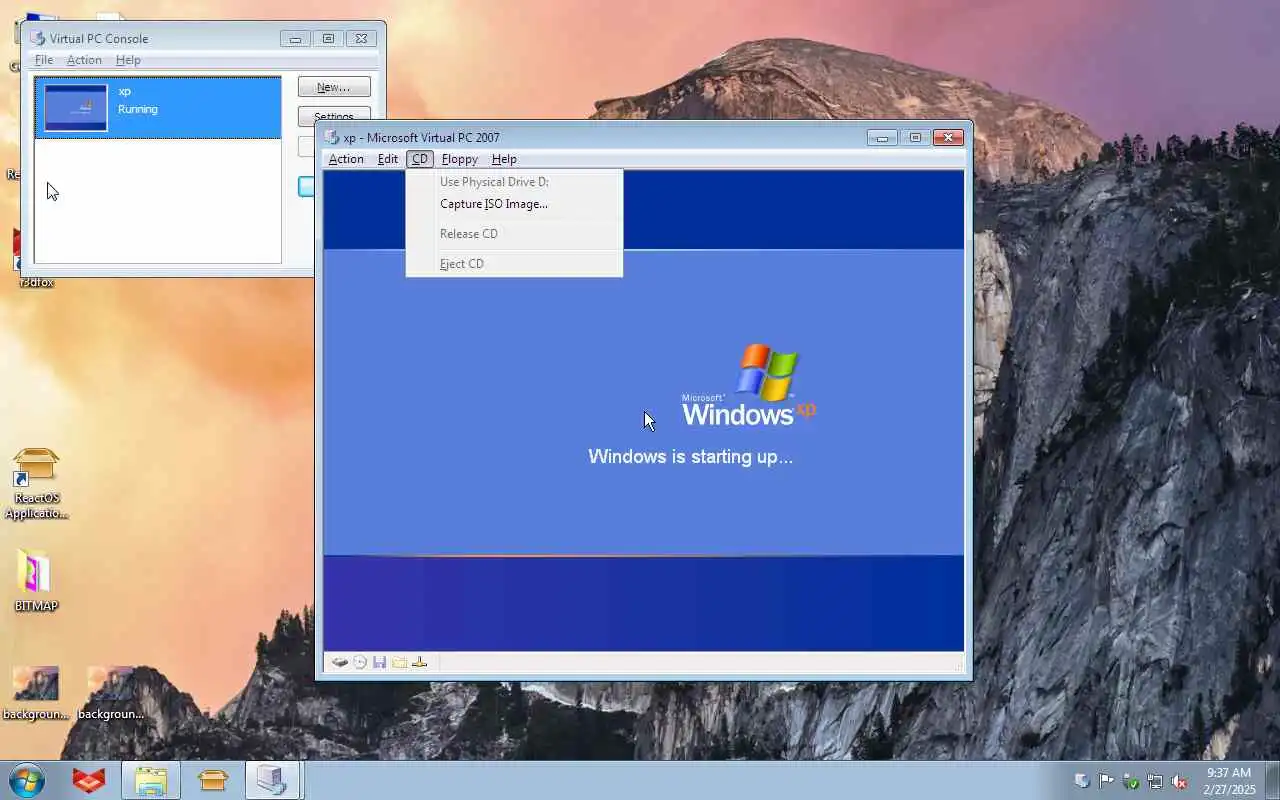Image resolution: width=1280 pixels, height=800 pixels.
Task: Click the New... button in Virtual PC Console
Action: point(334,87)
